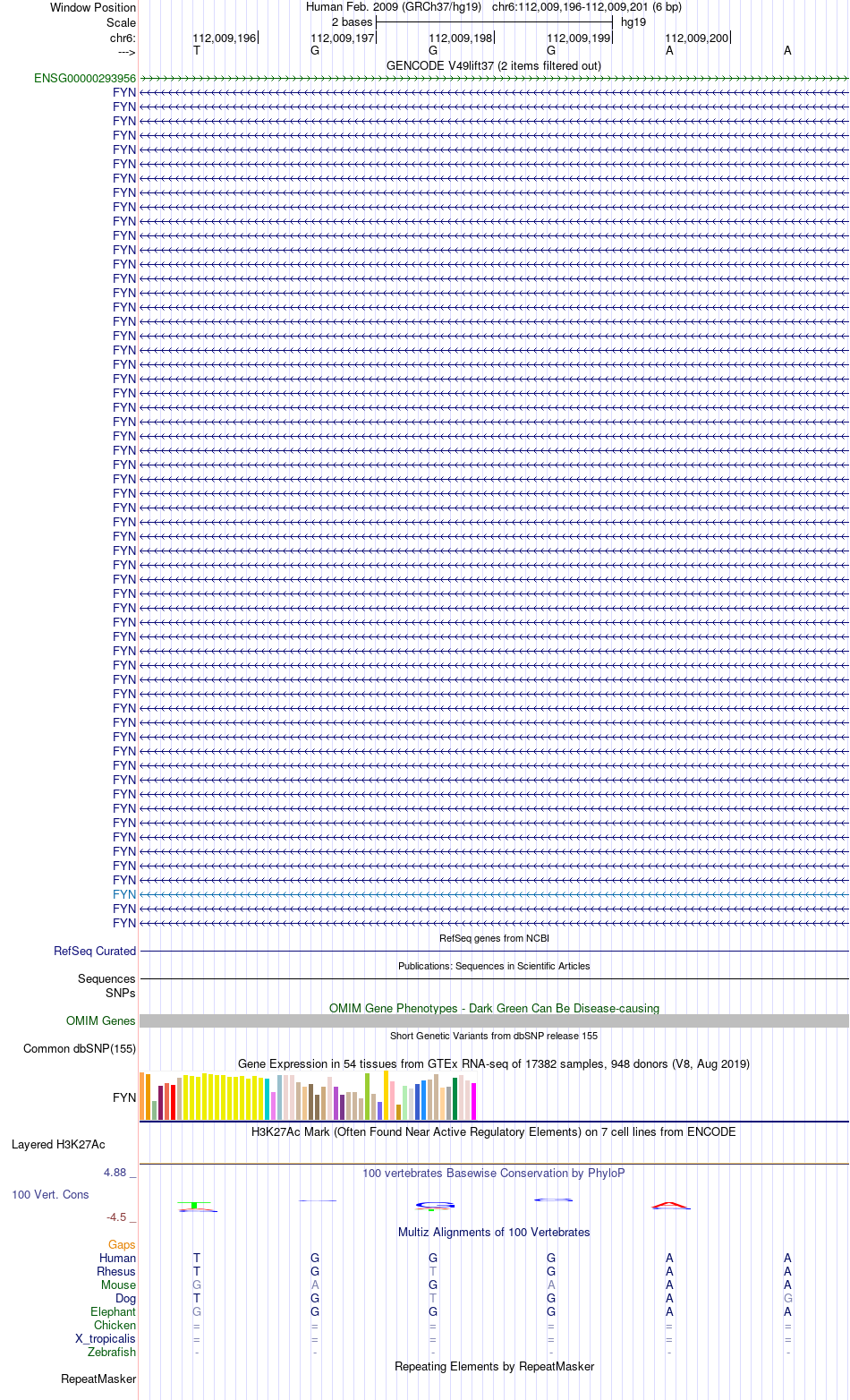Click the 2 bases scale text
This screenshot has height=1400, width=850.
352,22
